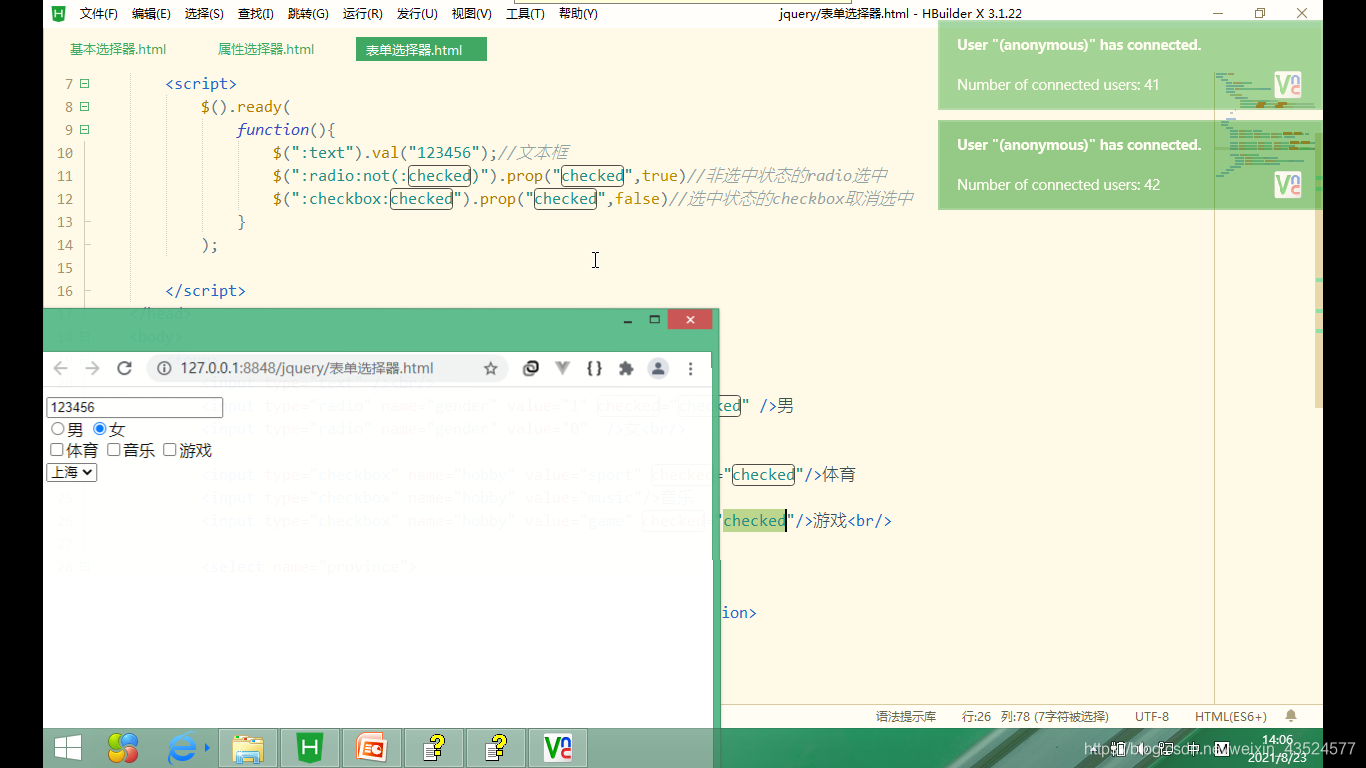This screenshot has height=768, width=1366.
Task: Open the overlapping-rings browser extension
Action: click(531, 368)
